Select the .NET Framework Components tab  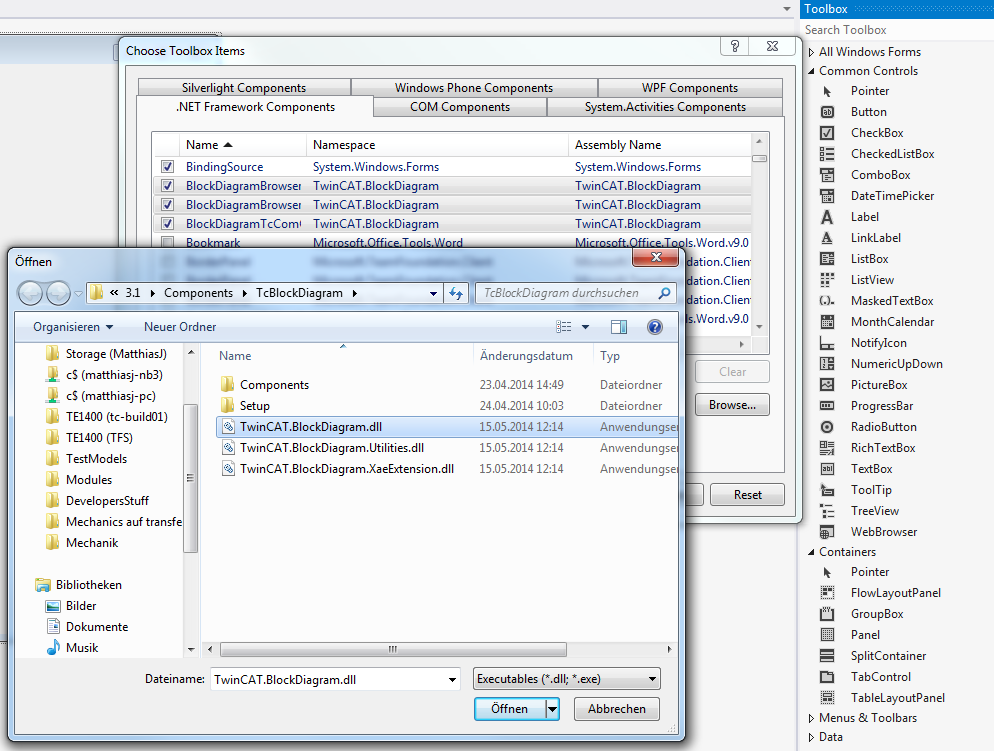tap(255, 106)
